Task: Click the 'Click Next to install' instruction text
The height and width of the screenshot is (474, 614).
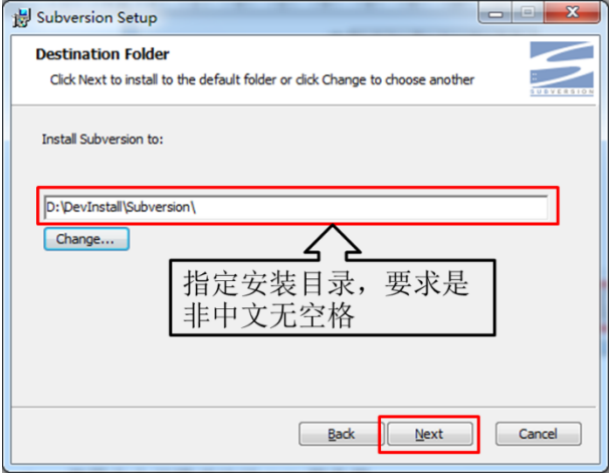Action: (x=262, y=80)
